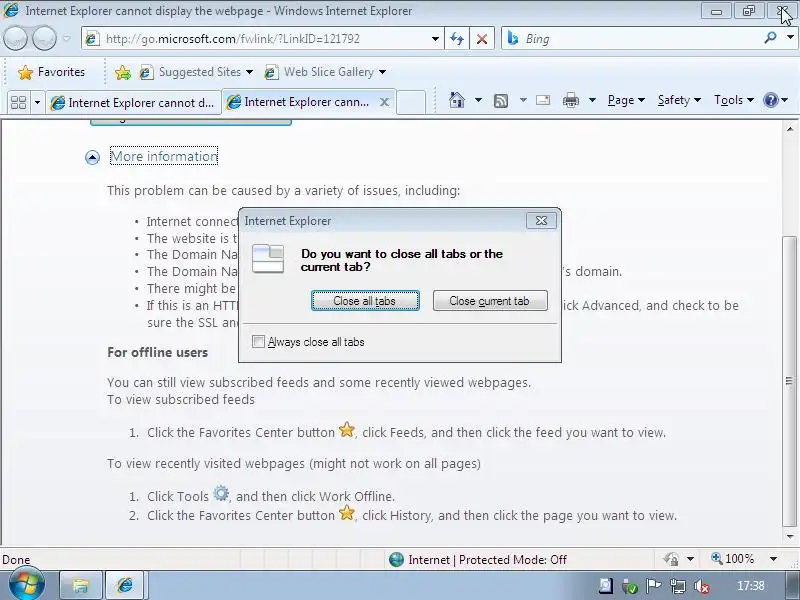Click the page icon in address bar
Viewport: 800px width, 600px height.
tap(92, 39)
